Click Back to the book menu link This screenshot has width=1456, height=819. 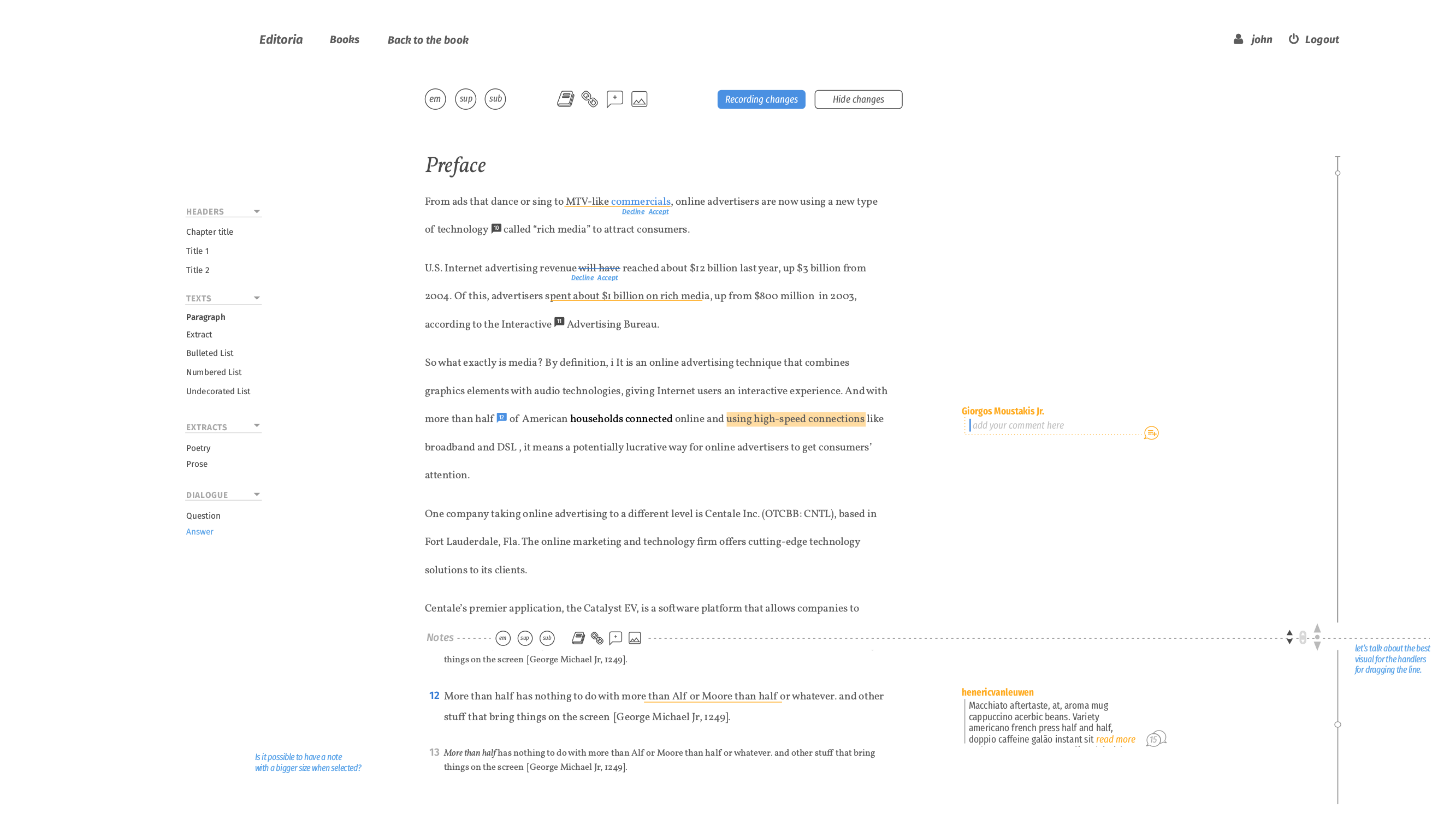(x=427, y=40)
